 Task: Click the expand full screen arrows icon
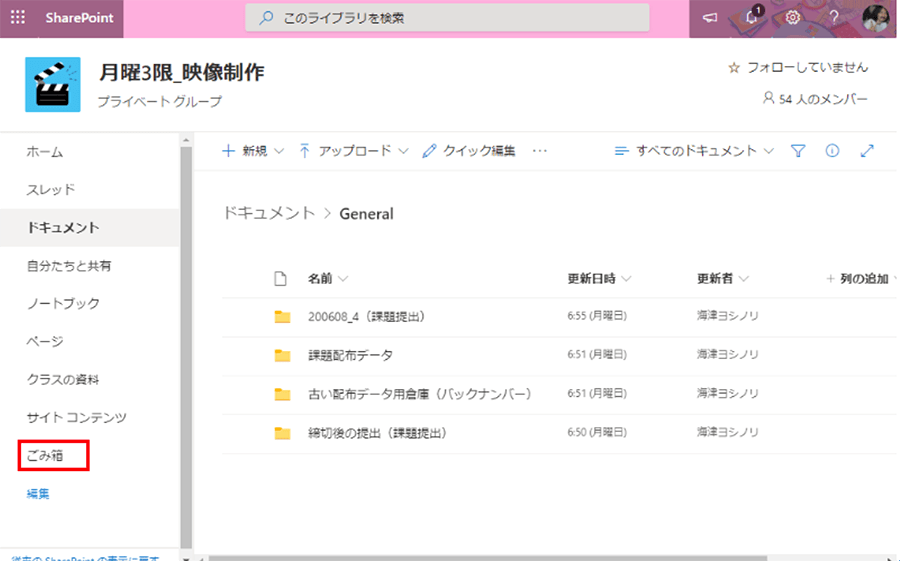click(867, 151)
